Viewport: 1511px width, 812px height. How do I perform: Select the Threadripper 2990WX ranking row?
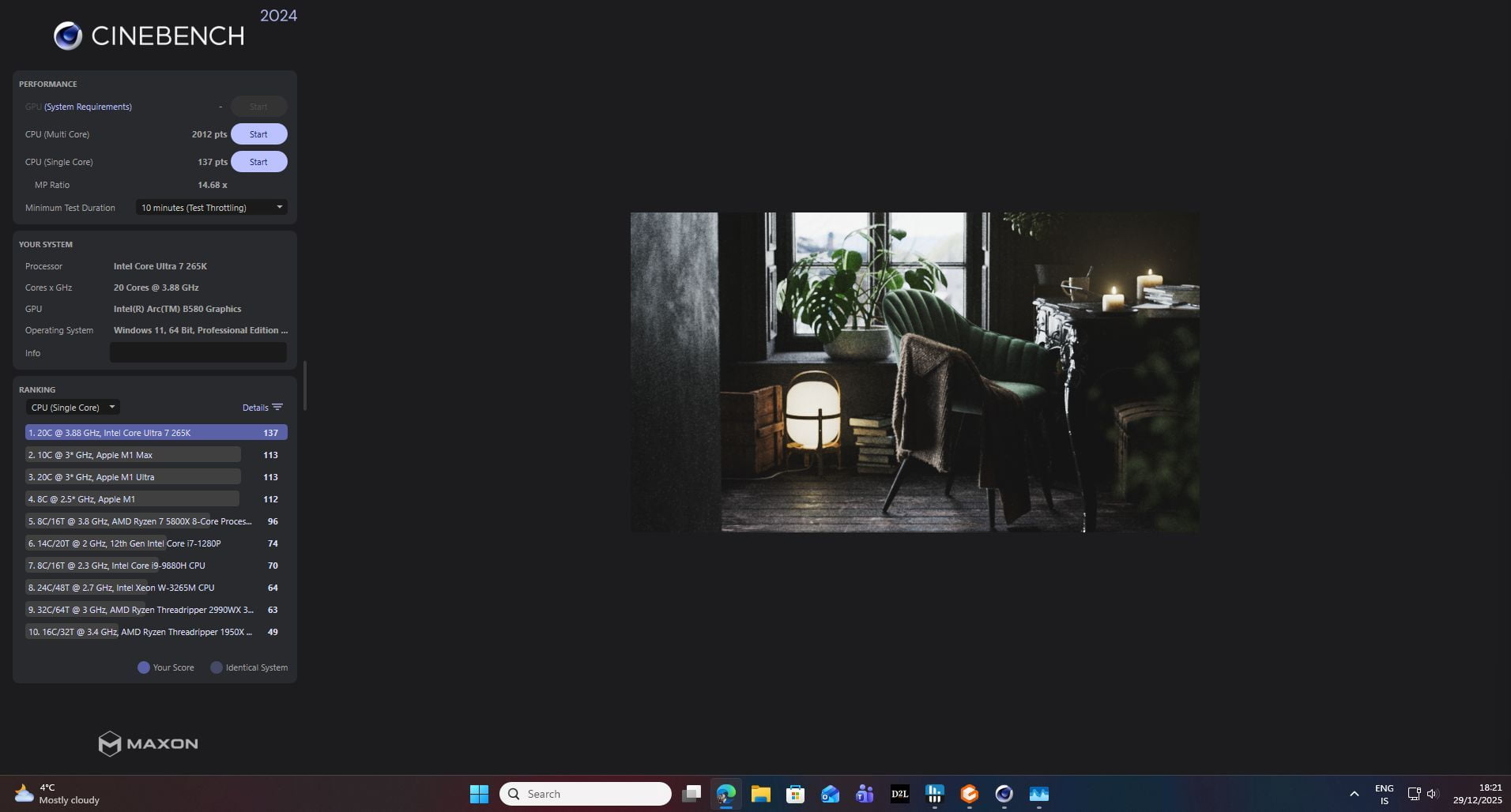coord(156,610)
